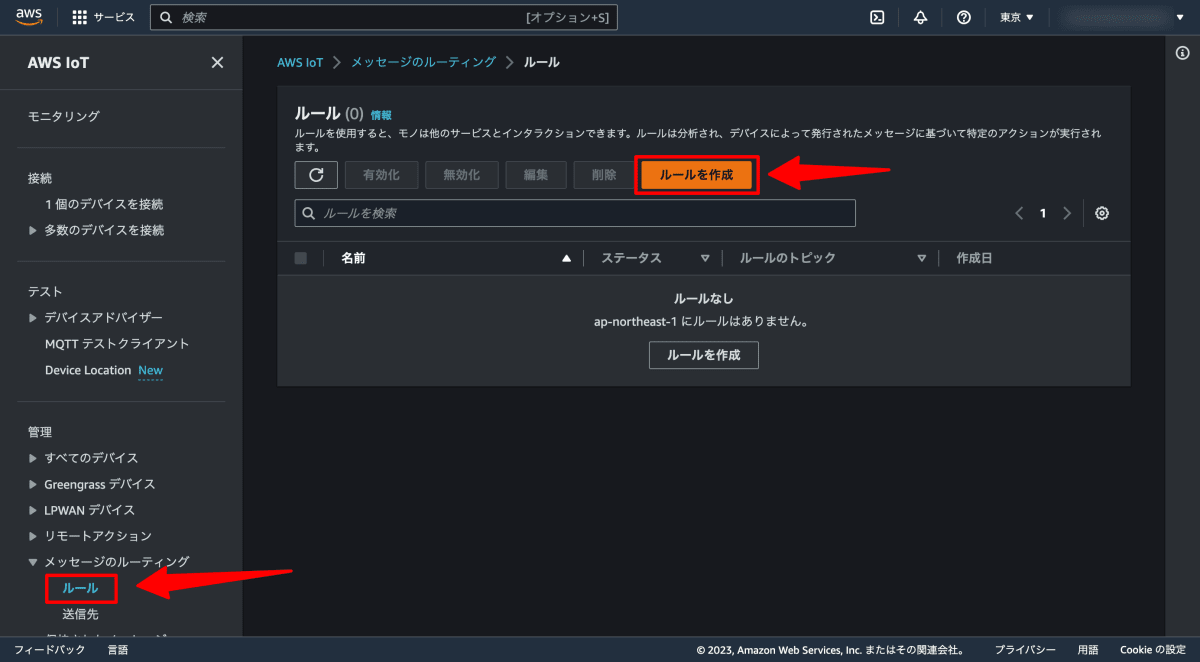Click ルールを作成 in the empty table
Screen dimensions: 1200x662
click(x=704, y=355)
